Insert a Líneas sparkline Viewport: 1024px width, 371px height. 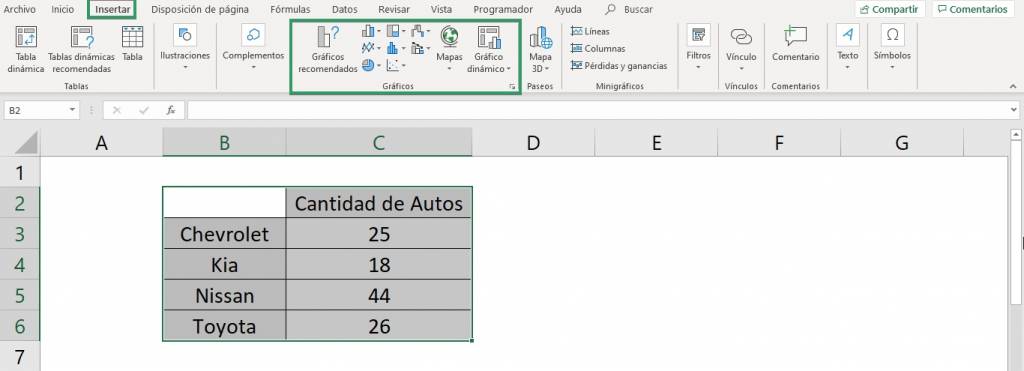(x=590, y=31)
